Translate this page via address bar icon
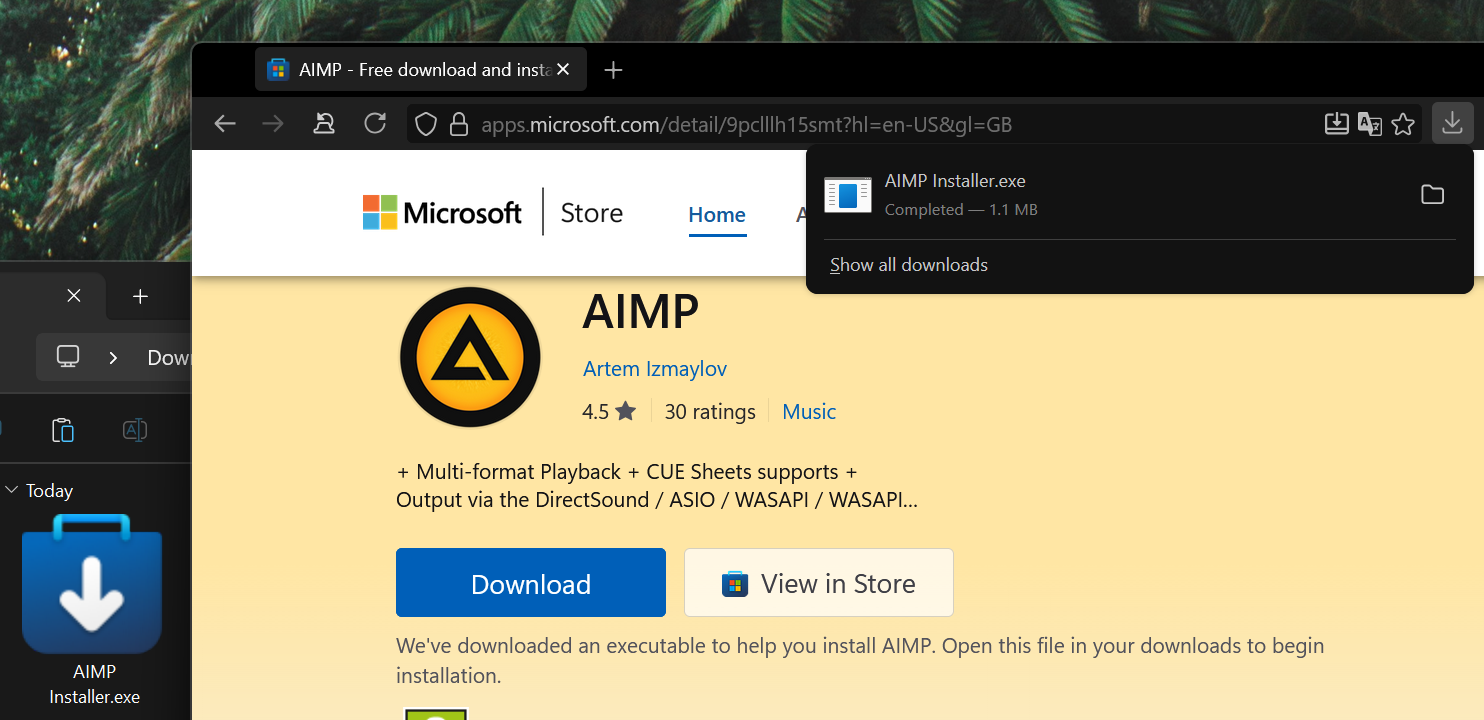Screen dimensions: 1484x720 click(x=1370, y=124)
